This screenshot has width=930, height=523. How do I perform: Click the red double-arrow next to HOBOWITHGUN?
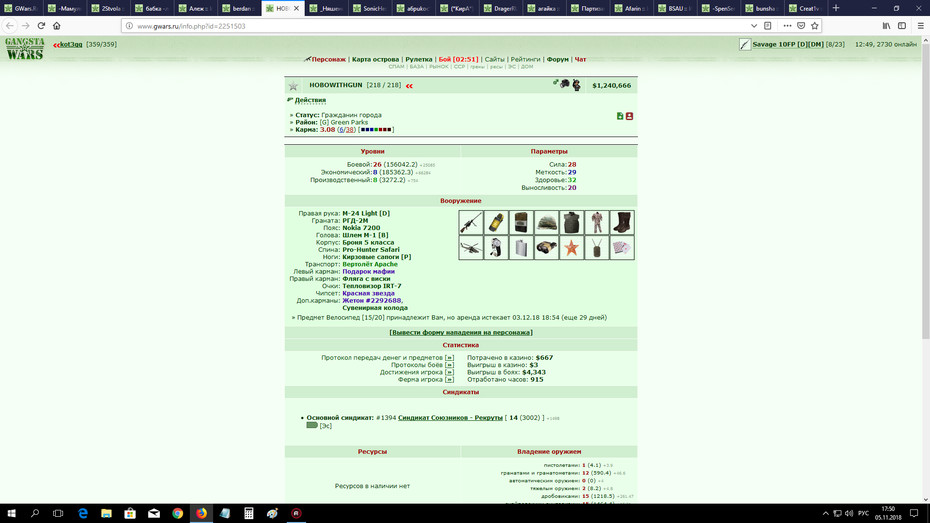409,86
